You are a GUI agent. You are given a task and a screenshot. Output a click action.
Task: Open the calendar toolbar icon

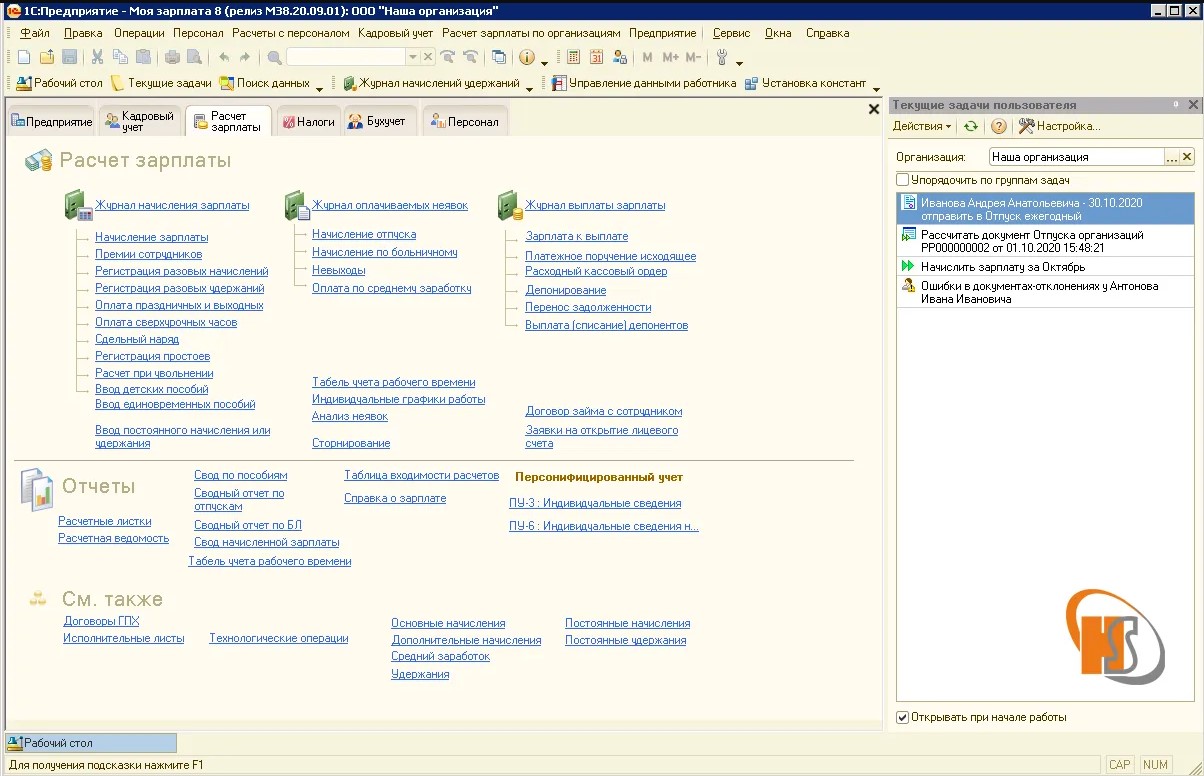click(x=597, y=57)
